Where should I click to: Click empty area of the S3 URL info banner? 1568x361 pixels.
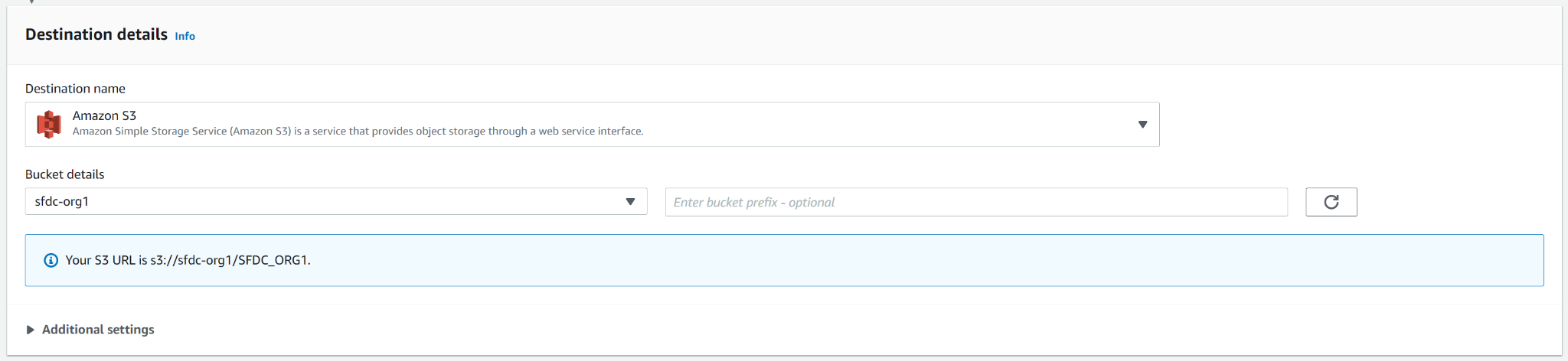tap(919, 260)
